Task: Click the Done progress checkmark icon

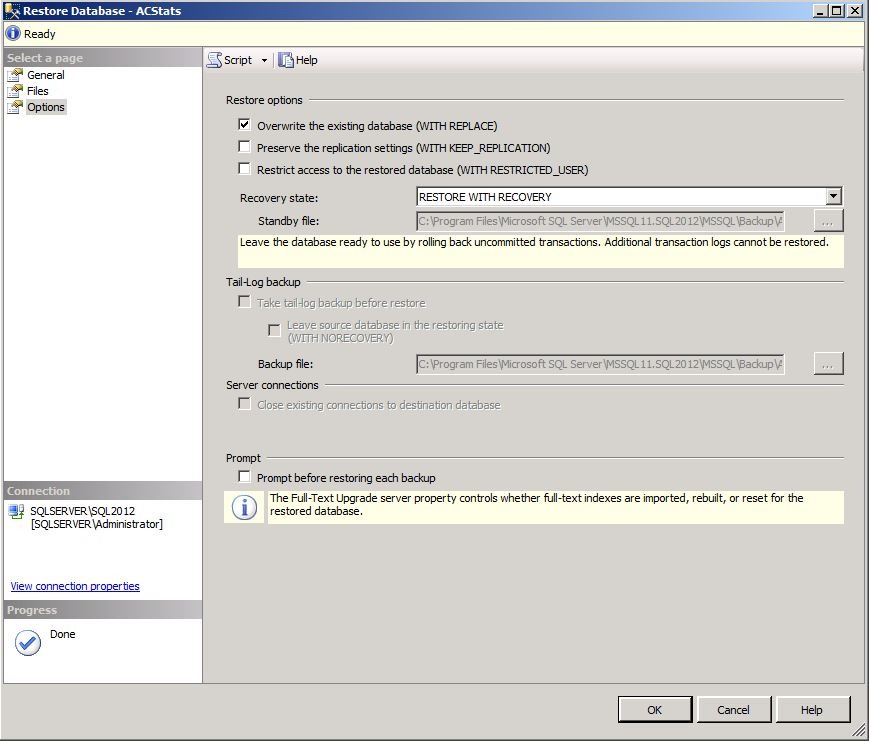Action: pos(28,643)
